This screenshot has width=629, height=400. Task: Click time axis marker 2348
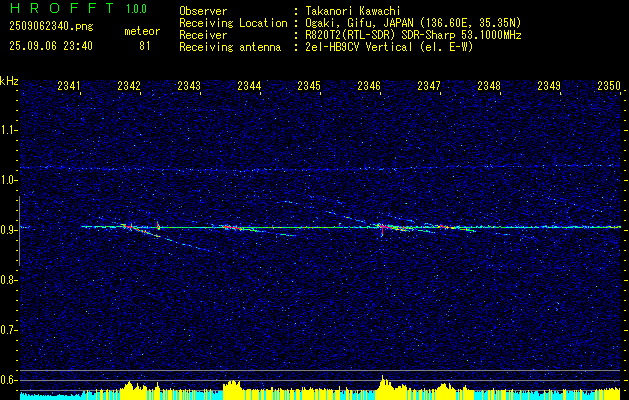coord(489,85)
